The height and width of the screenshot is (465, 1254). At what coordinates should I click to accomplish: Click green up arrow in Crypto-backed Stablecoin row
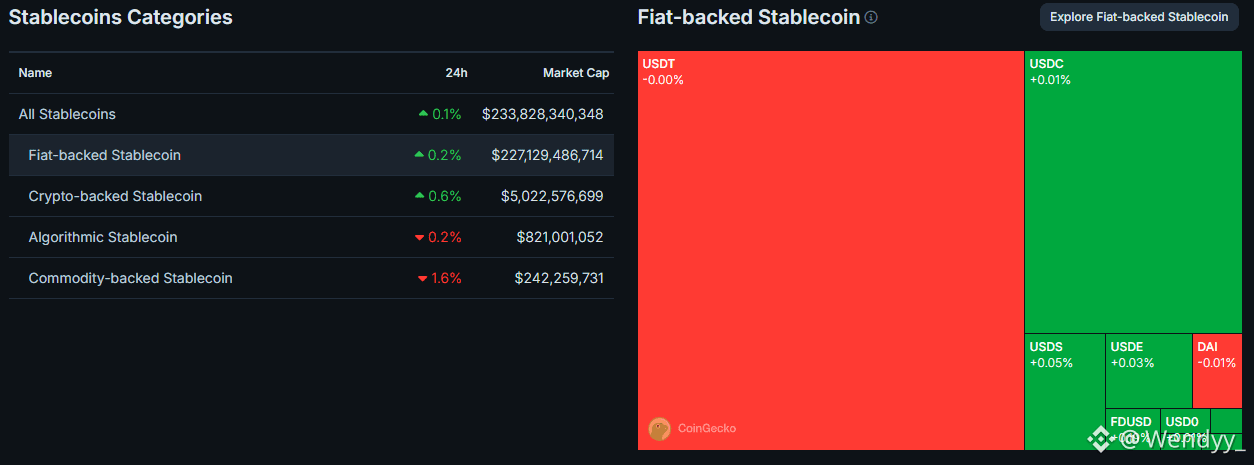(x=420, y=196)
